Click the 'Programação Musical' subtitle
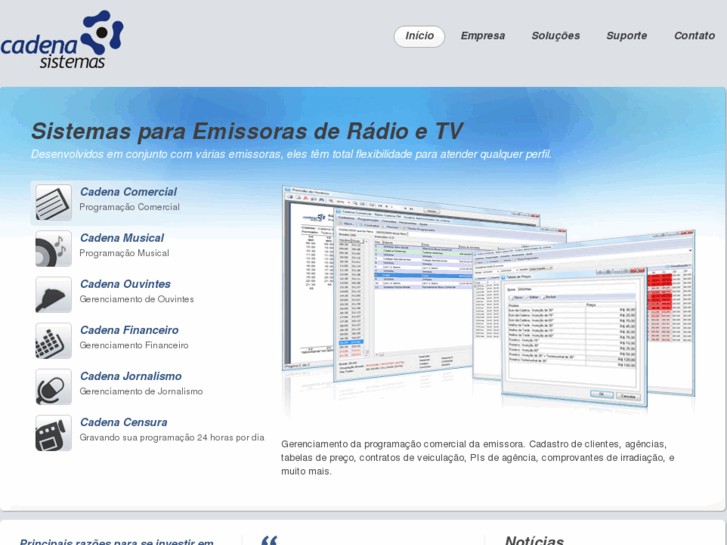Image resolution: width=727 pixels, height=545 pixels. click(124, 253)
